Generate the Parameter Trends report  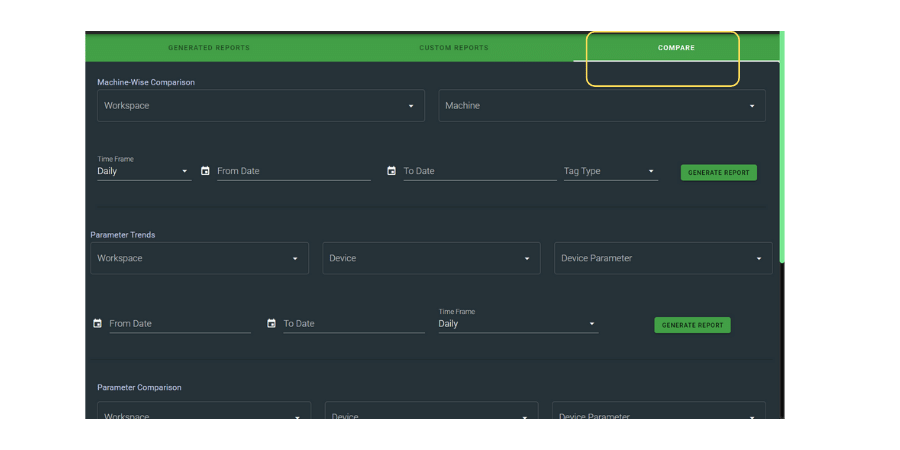(692, 325)
